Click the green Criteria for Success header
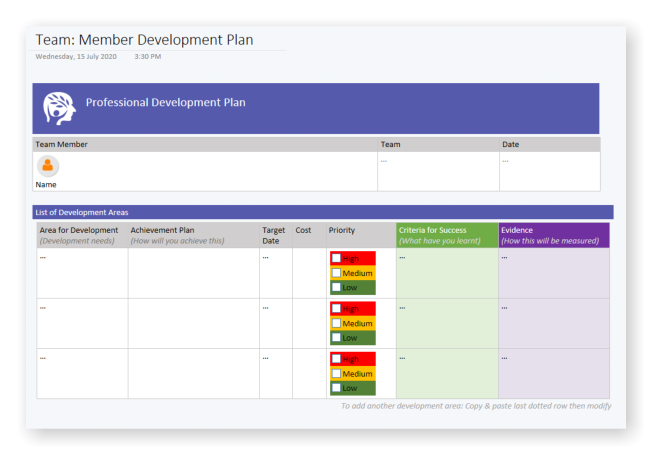The height and width of the screenshot is (465, 662). (x=447, y=235)
